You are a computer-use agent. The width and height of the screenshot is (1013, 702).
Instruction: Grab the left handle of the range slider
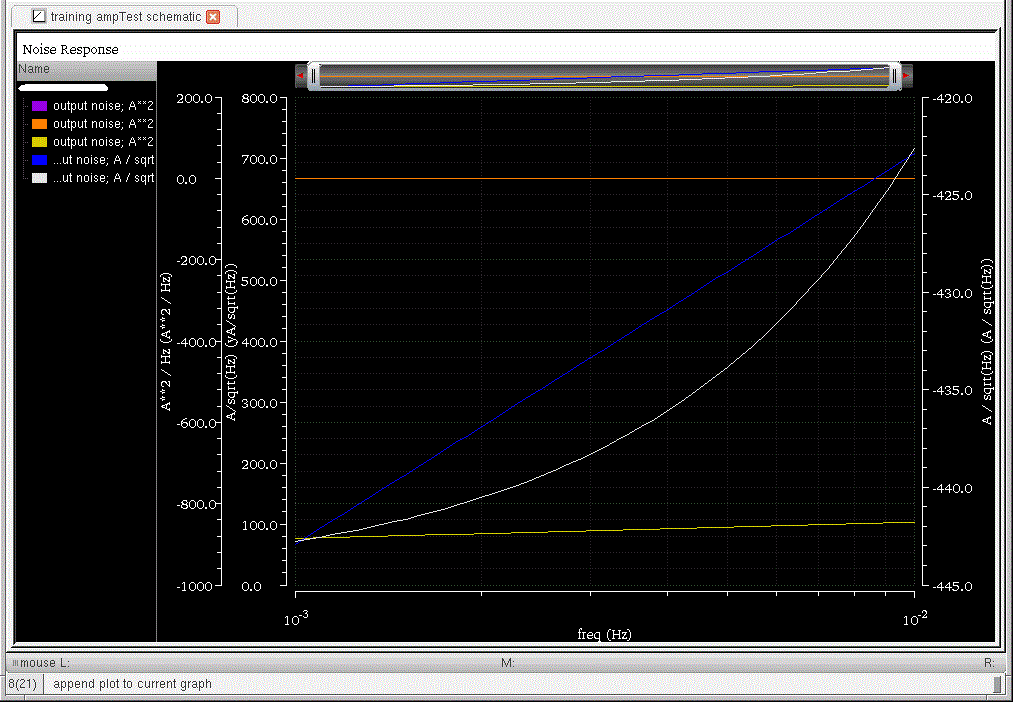[x=314, y=75]
